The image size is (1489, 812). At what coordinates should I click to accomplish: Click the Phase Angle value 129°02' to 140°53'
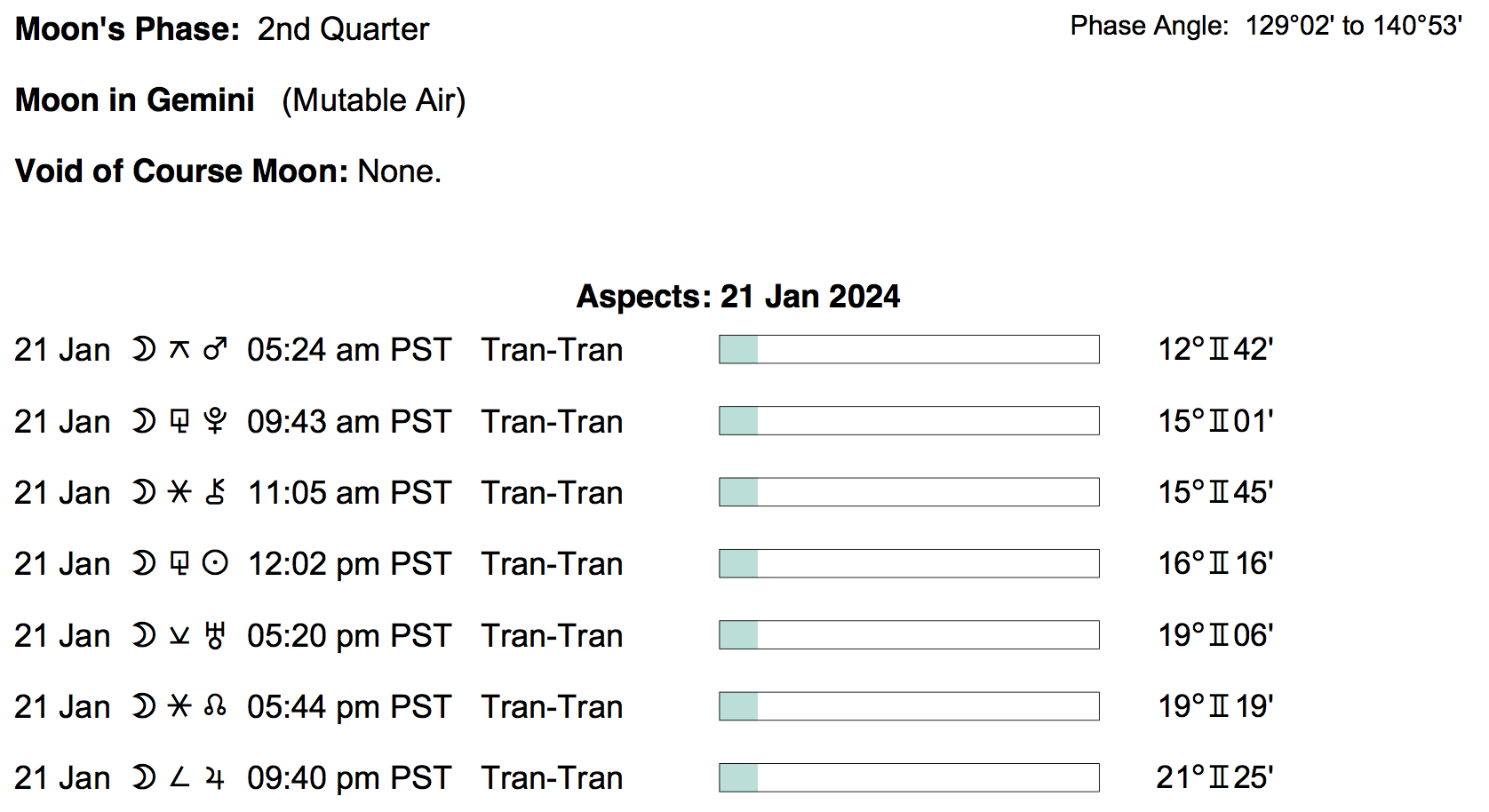tap(1353, 26)
